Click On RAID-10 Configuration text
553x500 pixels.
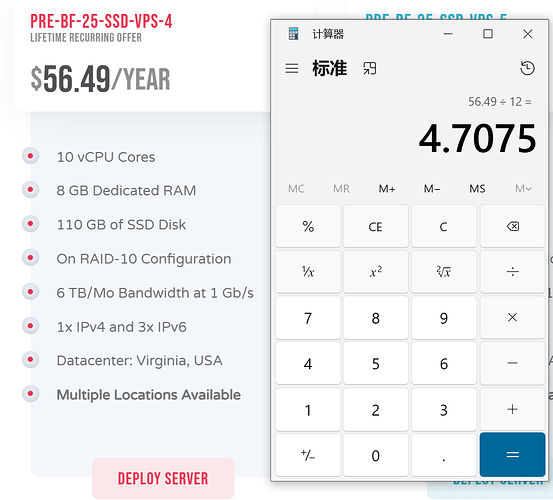coord(144,259)
